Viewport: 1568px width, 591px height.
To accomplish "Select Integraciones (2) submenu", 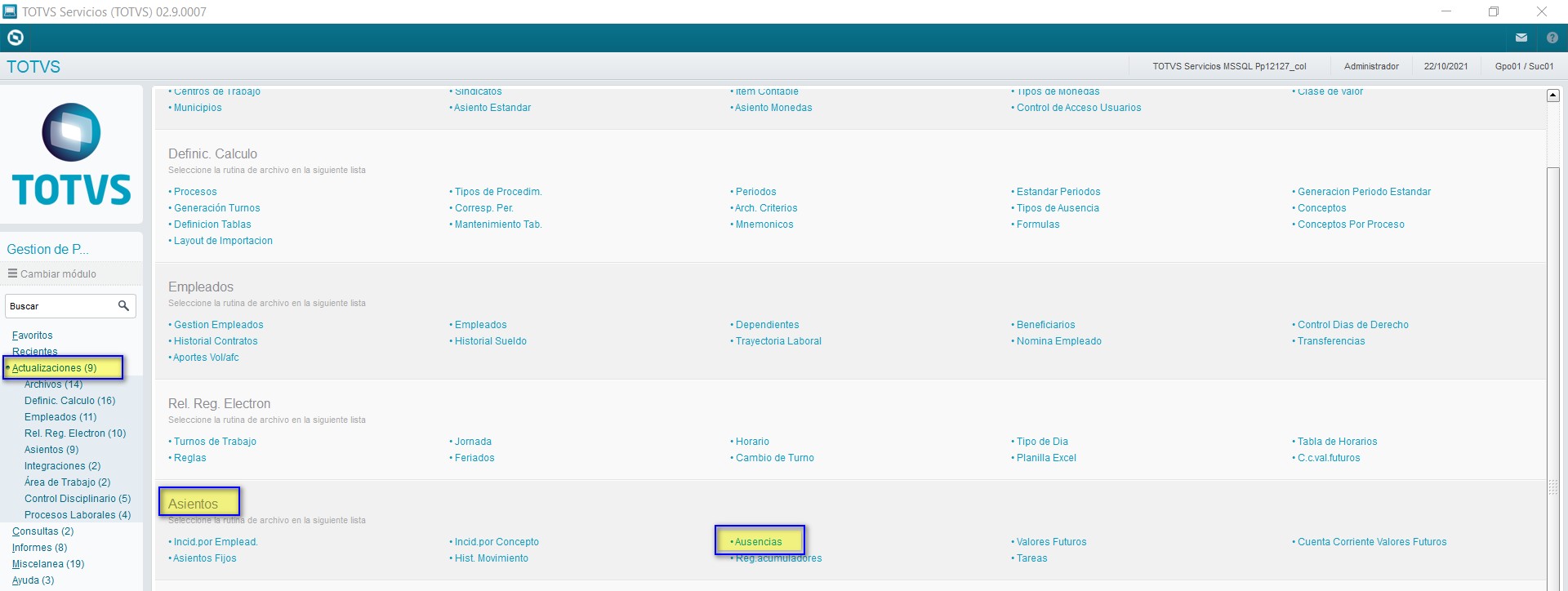I will (62, 466).
